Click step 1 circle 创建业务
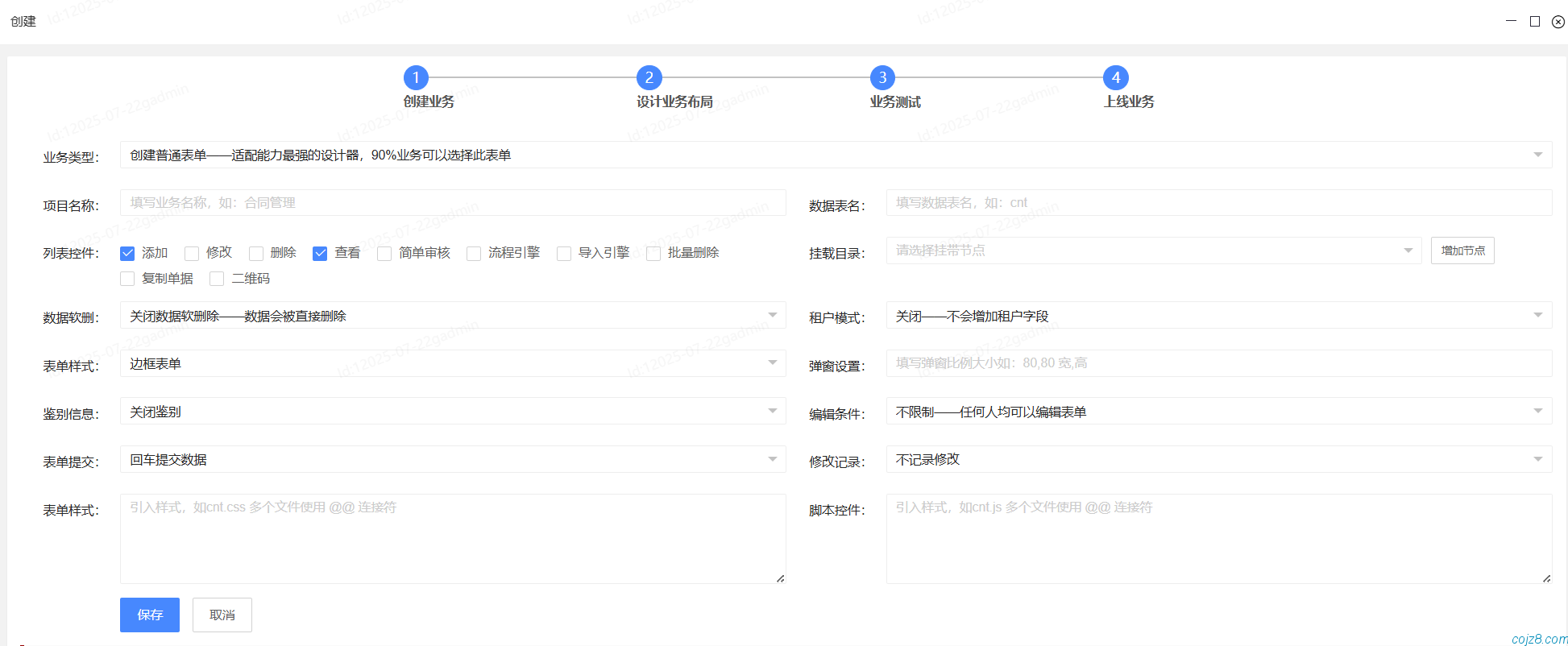The width and height of the screenshot is (1568, 646). (x=416, y=78)
